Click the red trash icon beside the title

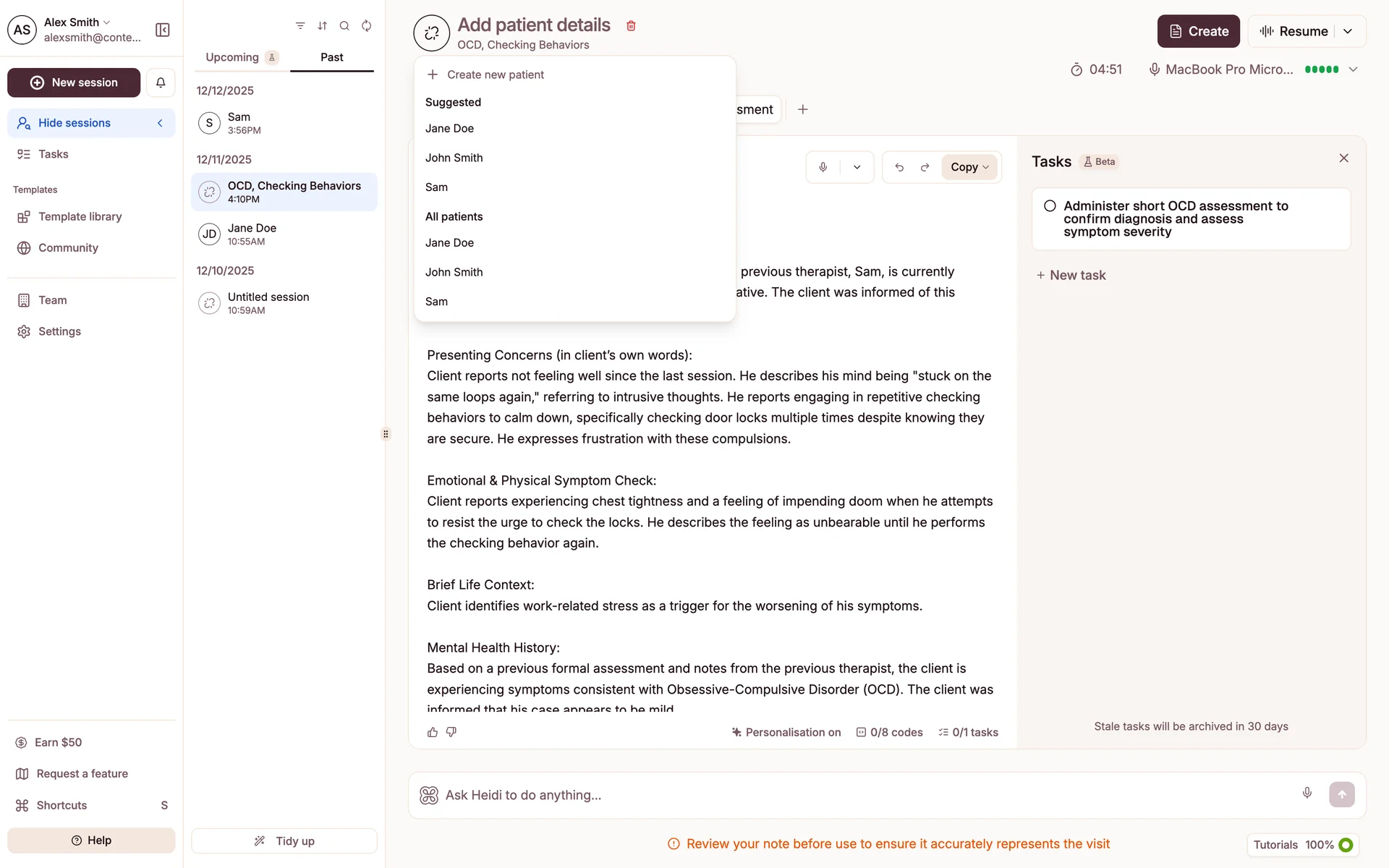pos(631,26)
